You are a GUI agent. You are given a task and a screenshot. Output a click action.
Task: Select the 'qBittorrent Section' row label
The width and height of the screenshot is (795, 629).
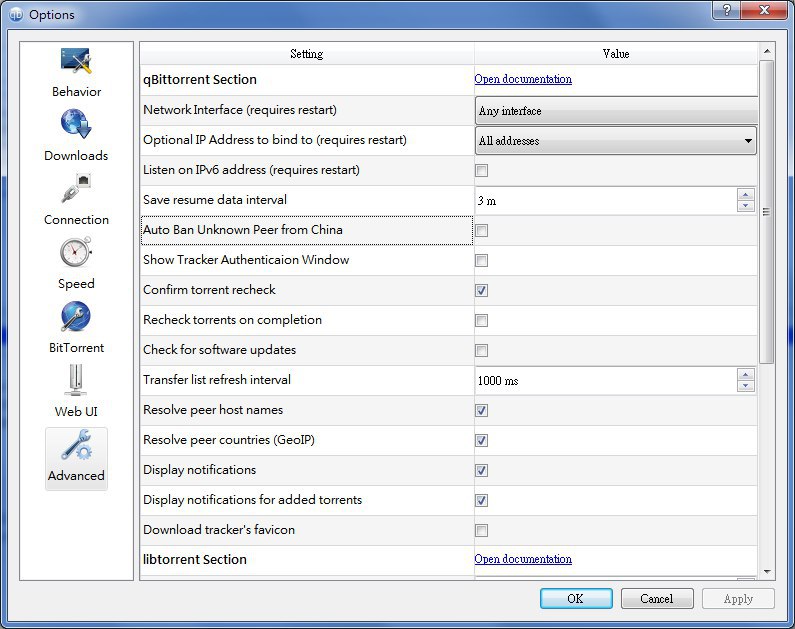tap(200, 80)
